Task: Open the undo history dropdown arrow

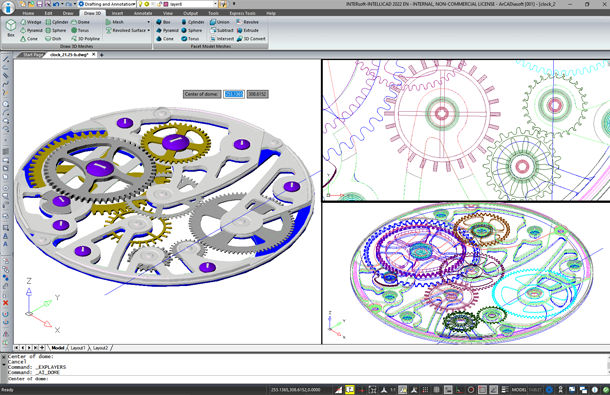Action: pos(61,4)
